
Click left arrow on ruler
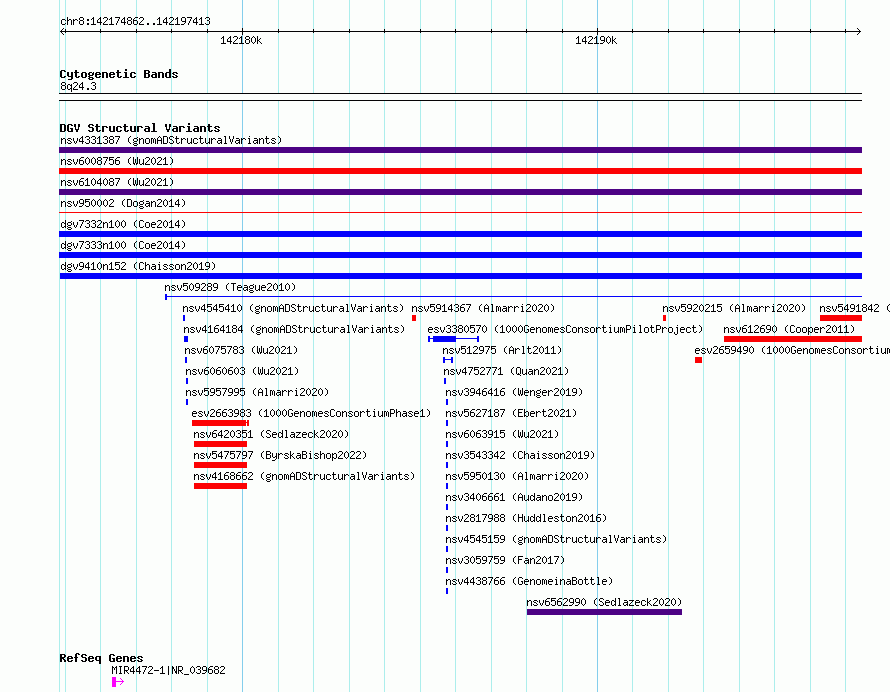pyautogui.click(x=62, y=32)
